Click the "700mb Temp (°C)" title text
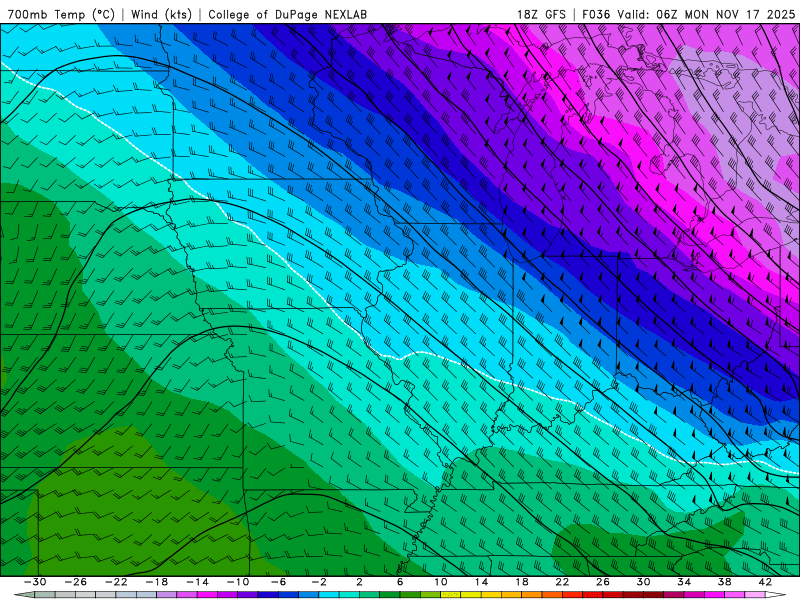 click(61, 14)
